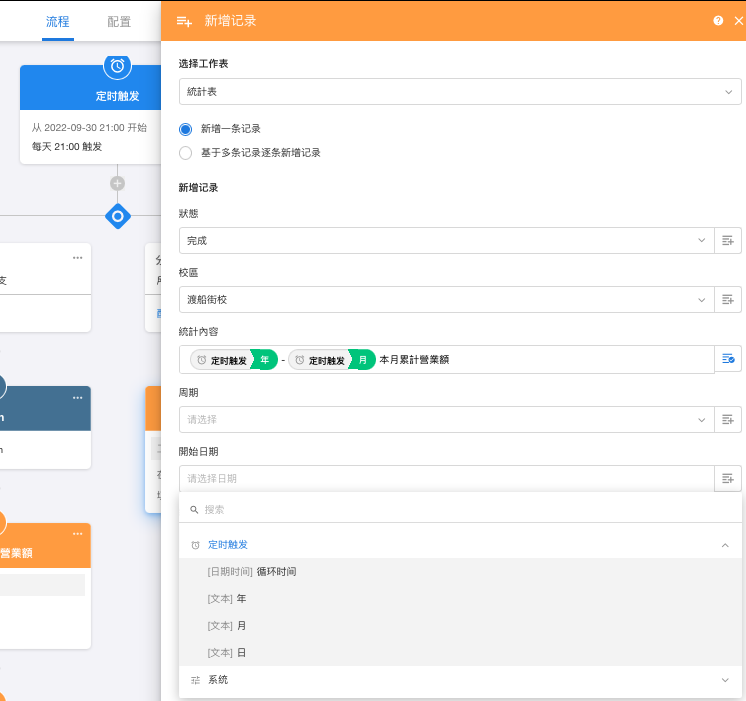The height and width of the screenshot is (701, 746).
Task: Click the blue diamond branch node icon
Action: pyautogui.click(x=118, y=215)
